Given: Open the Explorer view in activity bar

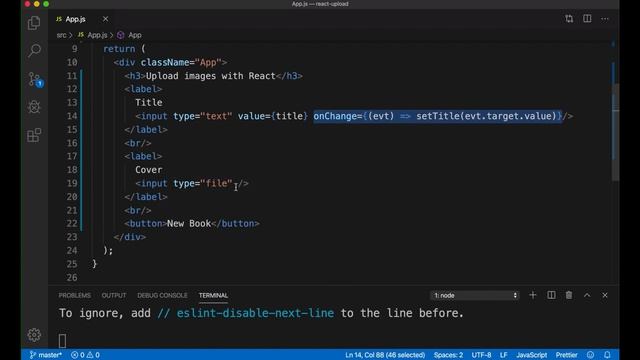Looking at the screenshot, I should tap(34, 23).
